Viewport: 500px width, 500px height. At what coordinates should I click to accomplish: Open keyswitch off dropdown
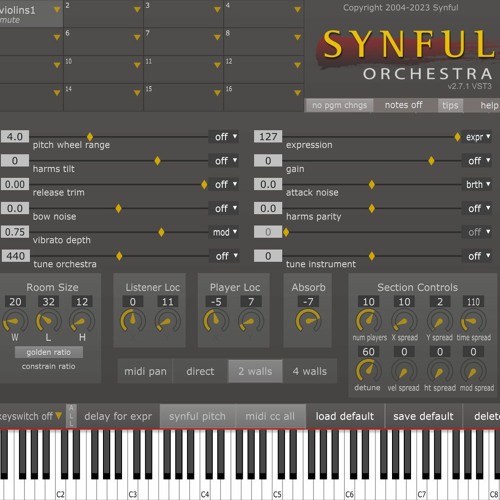(31, 416)
